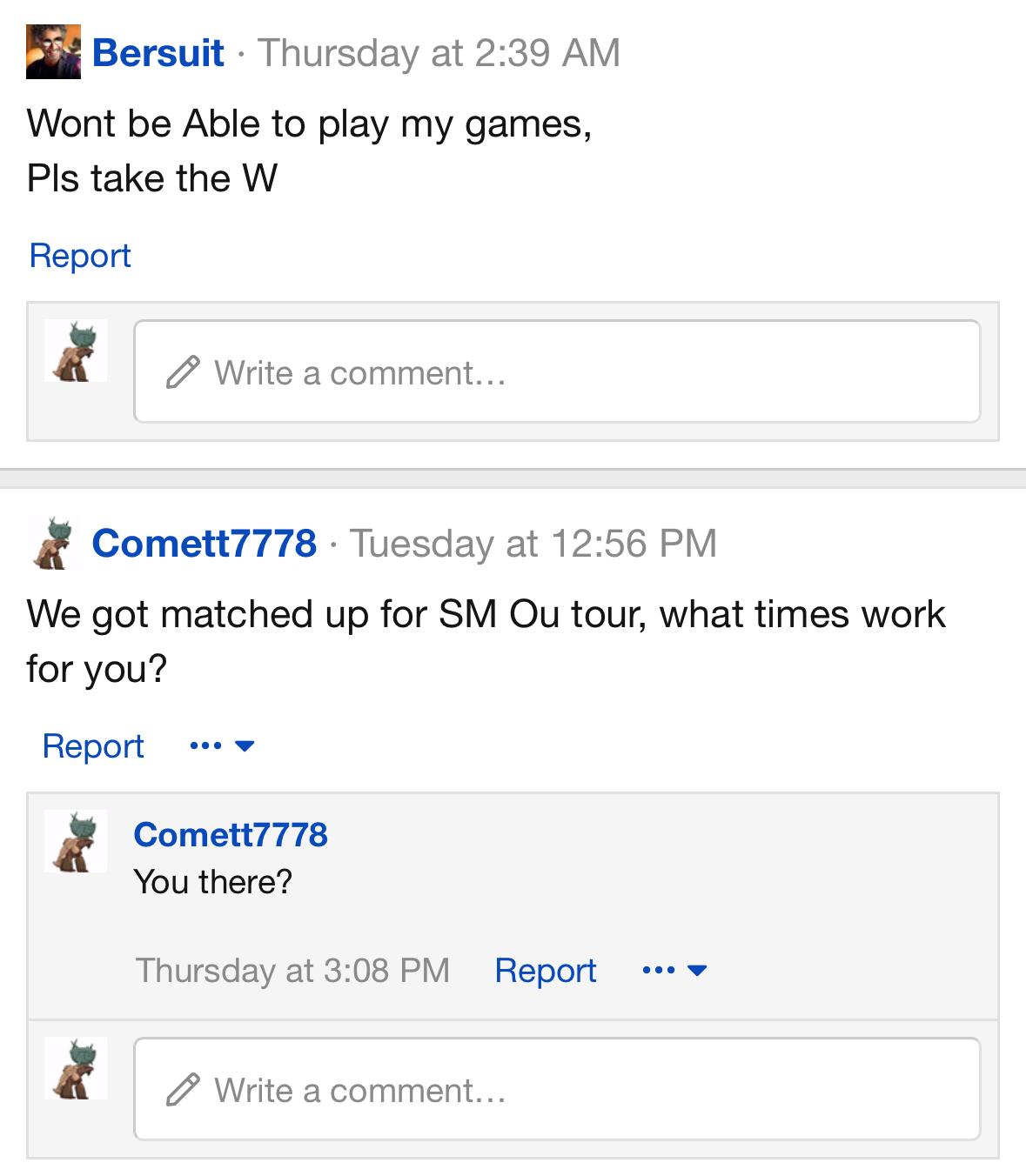
Task: Click pencil icon in first comment box
Action: tap(183, 372)
